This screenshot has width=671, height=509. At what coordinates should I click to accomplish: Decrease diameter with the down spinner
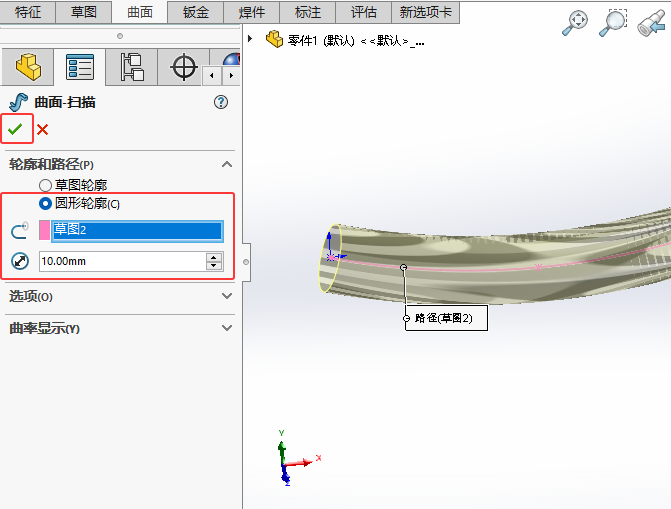tap(214, 266)
